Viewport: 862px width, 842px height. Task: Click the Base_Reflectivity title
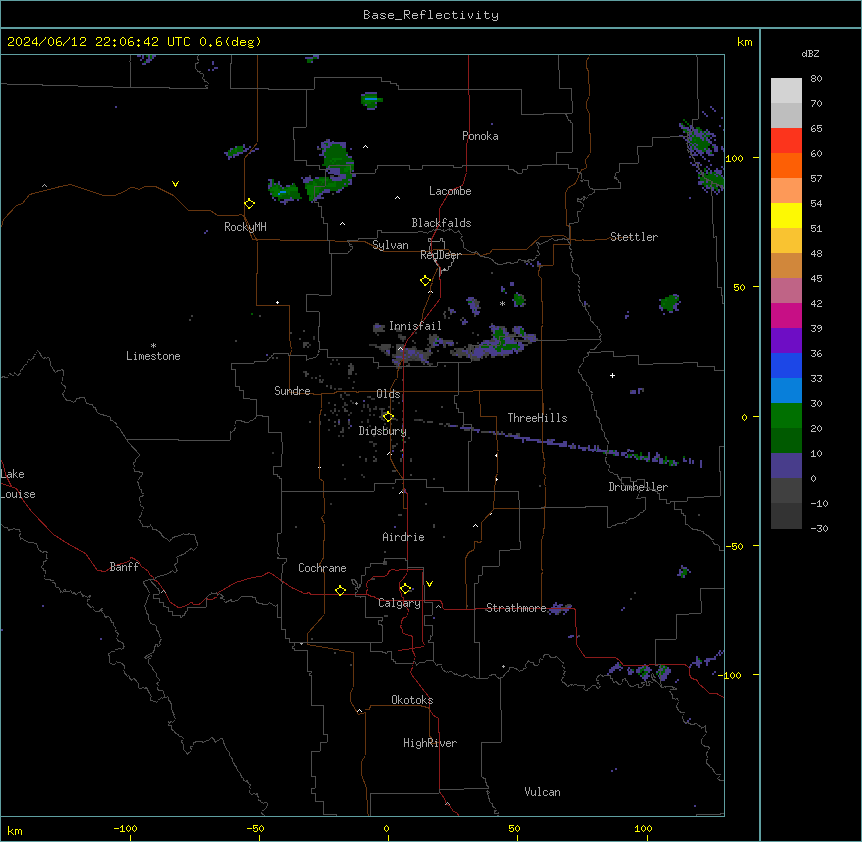pos(431,15)
